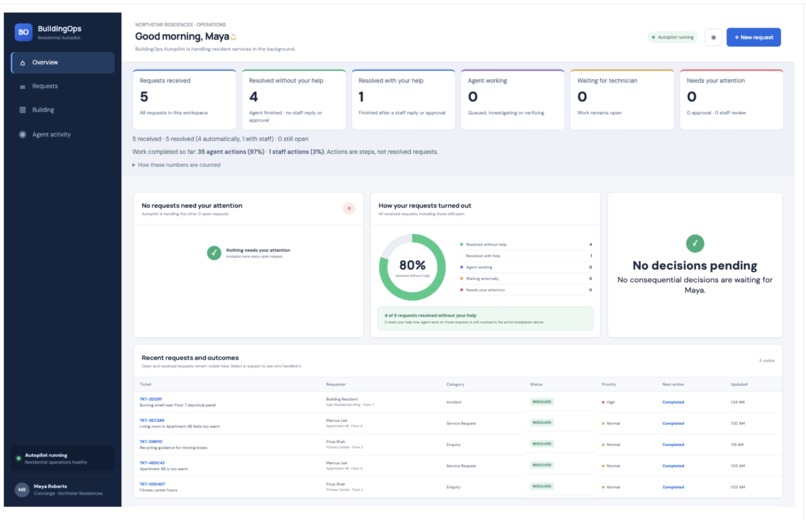
Task: Click the 4 of 5 requests resolved banner
Action: 485,319
